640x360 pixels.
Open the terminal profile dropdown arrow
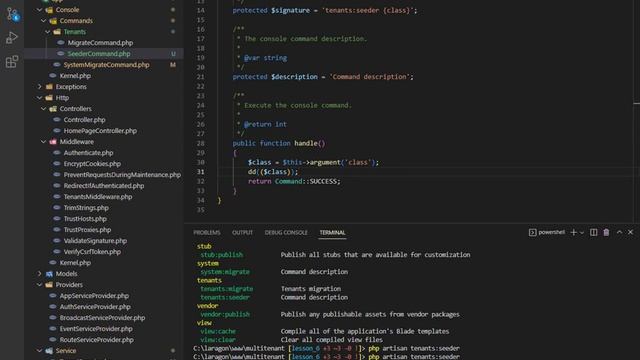click(x=582, y=233)
